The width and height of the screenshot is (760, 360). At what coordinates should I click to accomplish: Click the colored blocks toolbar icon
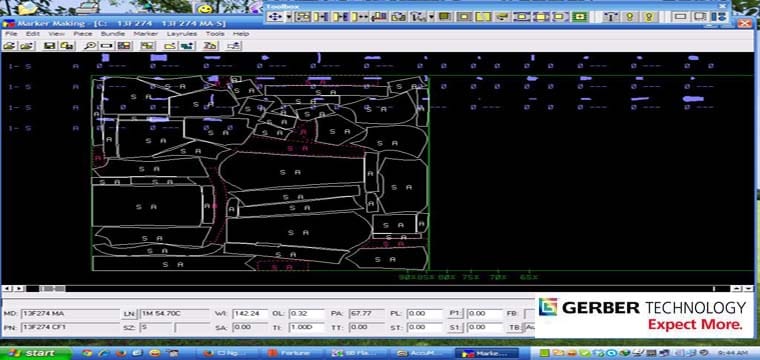coord(125,46)
